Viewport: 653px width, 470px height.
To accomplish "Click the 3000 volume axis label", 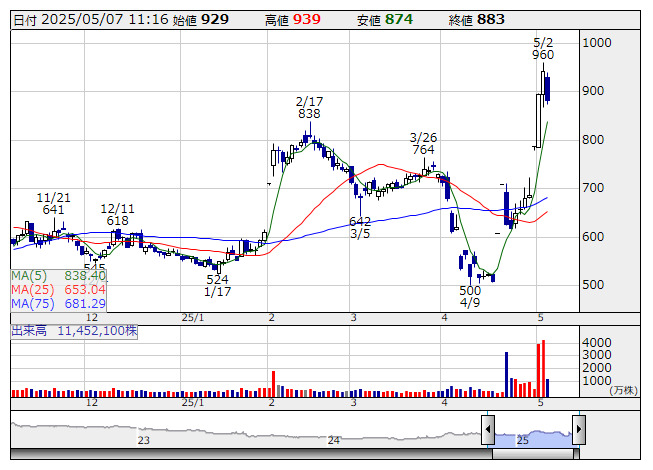I will click(597, 355).
